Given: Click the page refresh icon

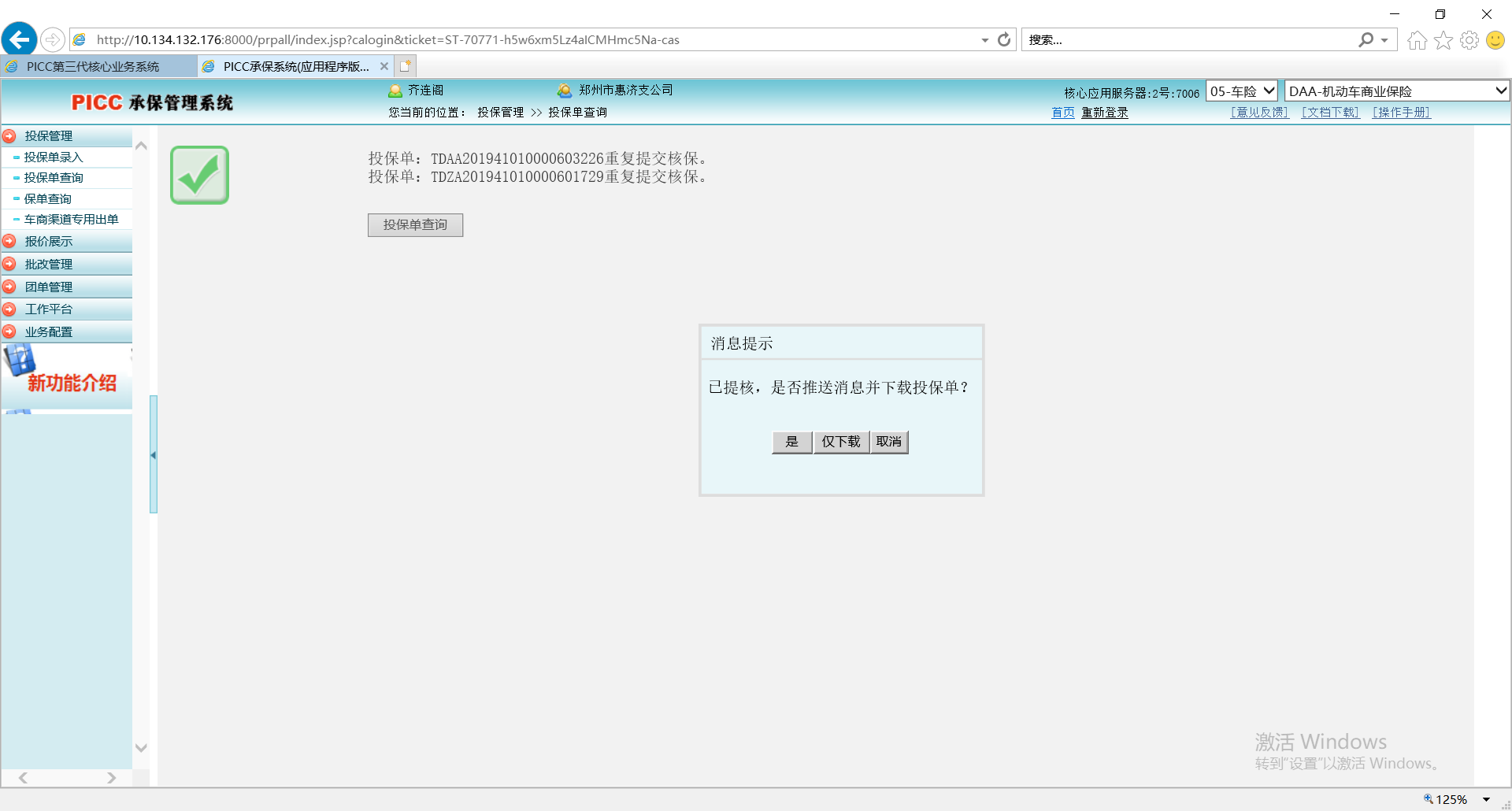Looking at the screenshot, I should pyautogui.click(x=1004, y=39).
